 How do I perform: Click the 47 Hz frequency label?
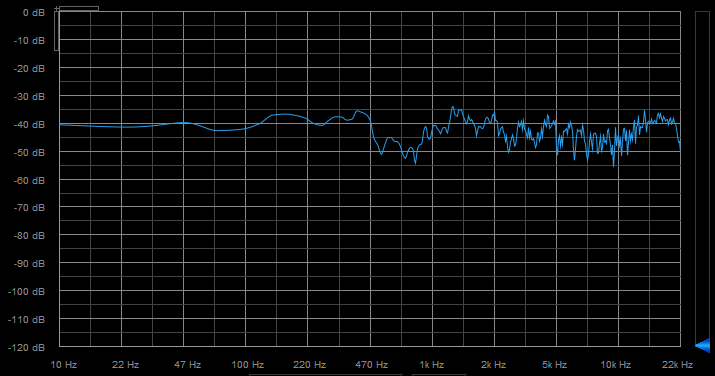[x=187, y=365]
